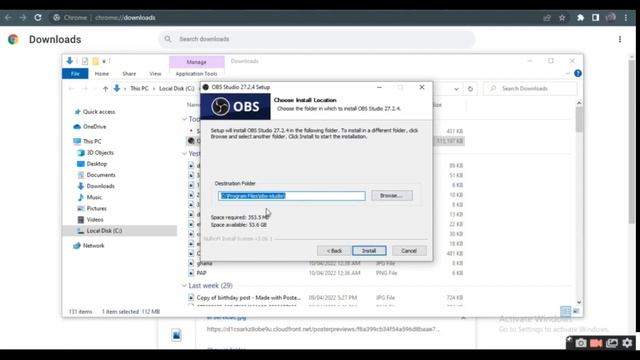The height and width of the screenshot is (360, 640).
Task: Click the new folder icon in Explorer title bar
Action: click(x=96, y=61)
